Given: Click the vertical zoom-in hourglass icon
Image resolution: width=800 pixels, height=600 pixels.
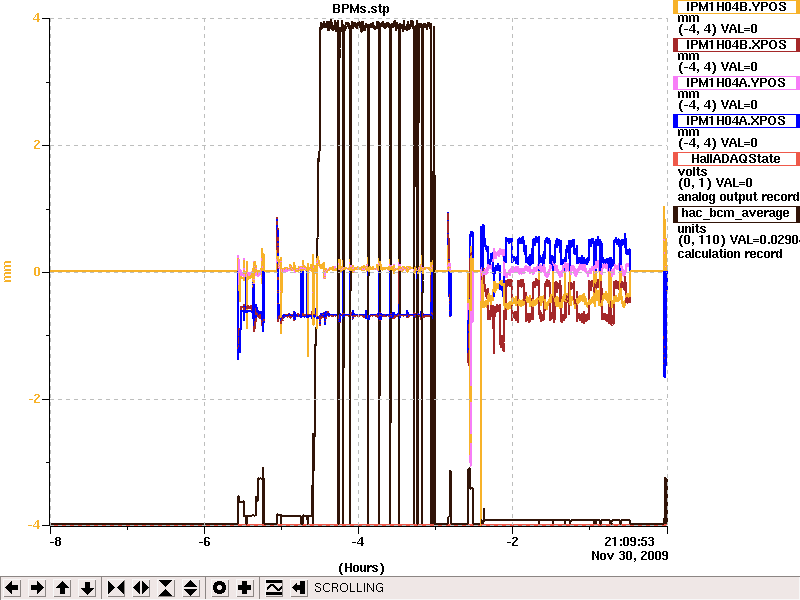Looking at the screenshot, I should click(x=166, y=588).
